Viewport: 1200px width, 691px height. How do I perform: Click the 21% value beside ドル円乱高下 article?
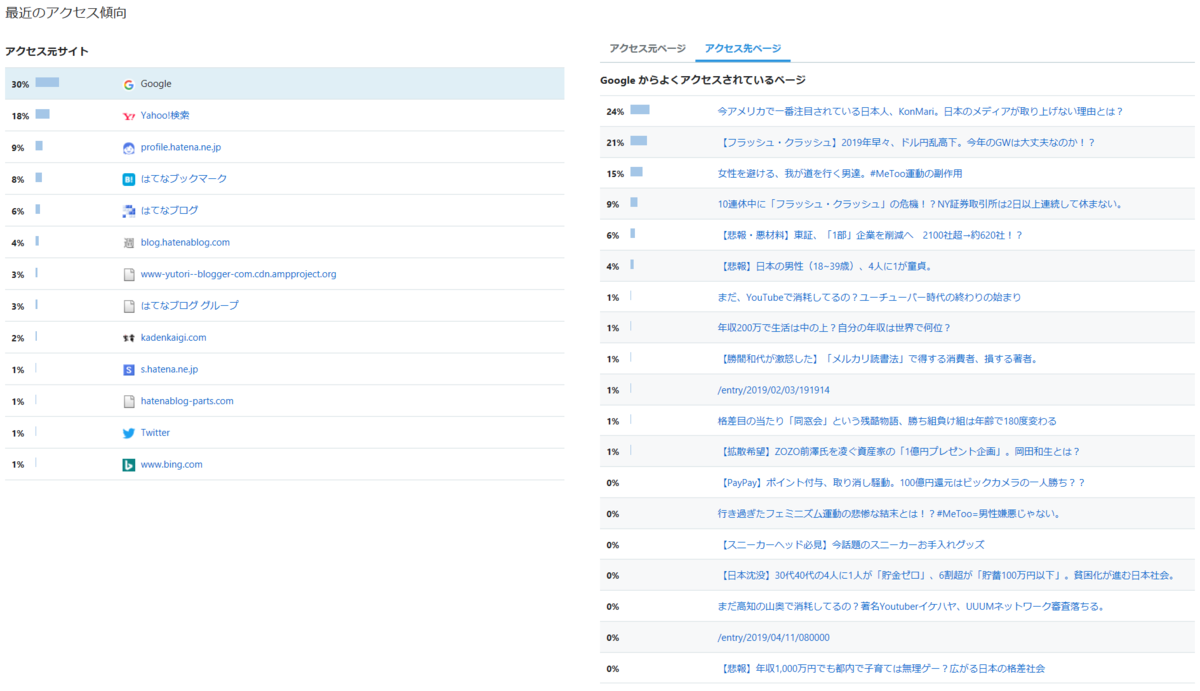click(x=615, y=143)
